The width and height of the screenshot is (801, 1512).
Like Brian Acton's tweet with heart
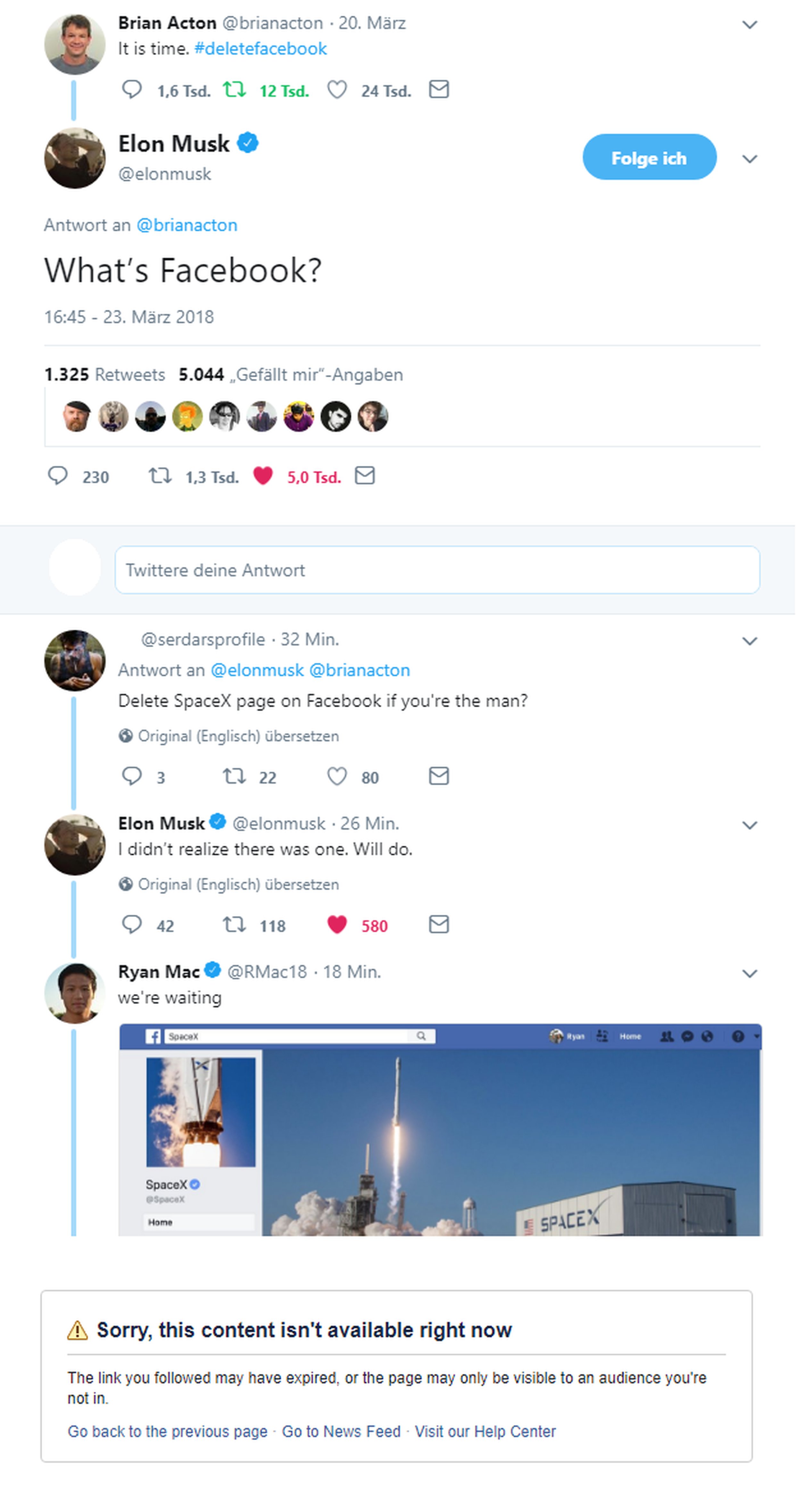tap(337, 90)
